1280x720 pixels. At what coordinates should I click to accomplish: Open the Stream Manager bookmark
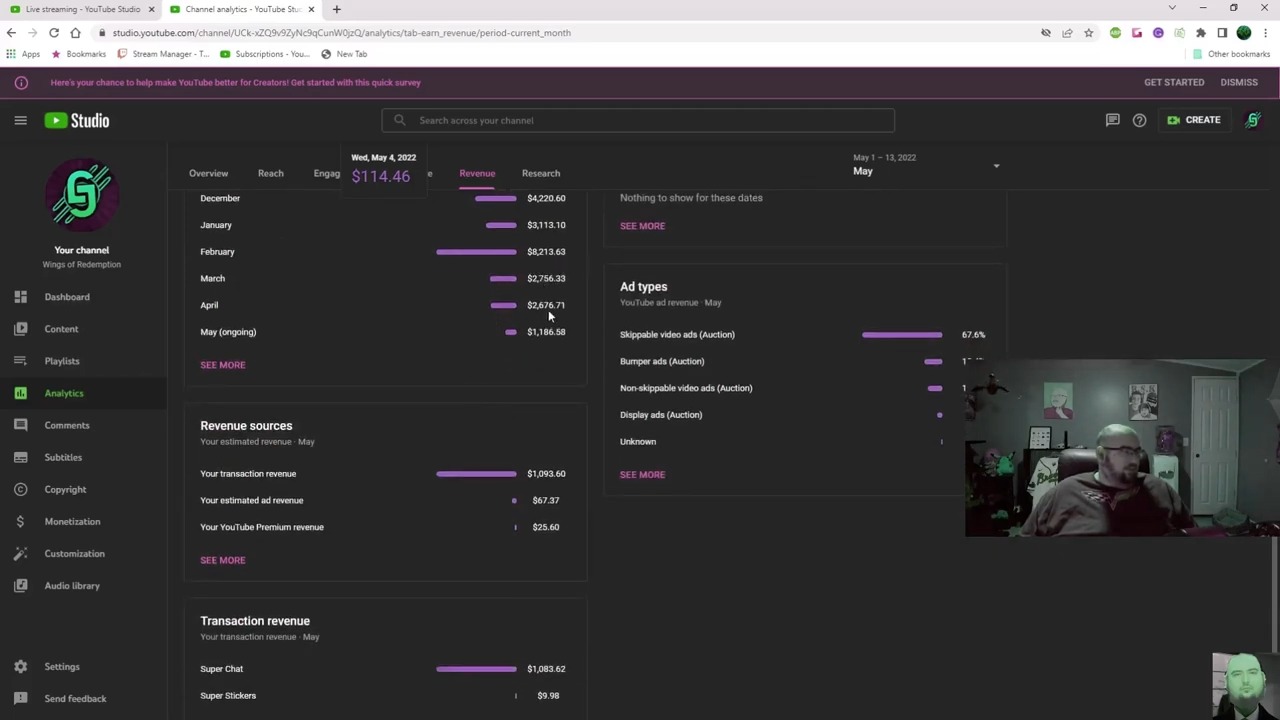pos(164,54)
